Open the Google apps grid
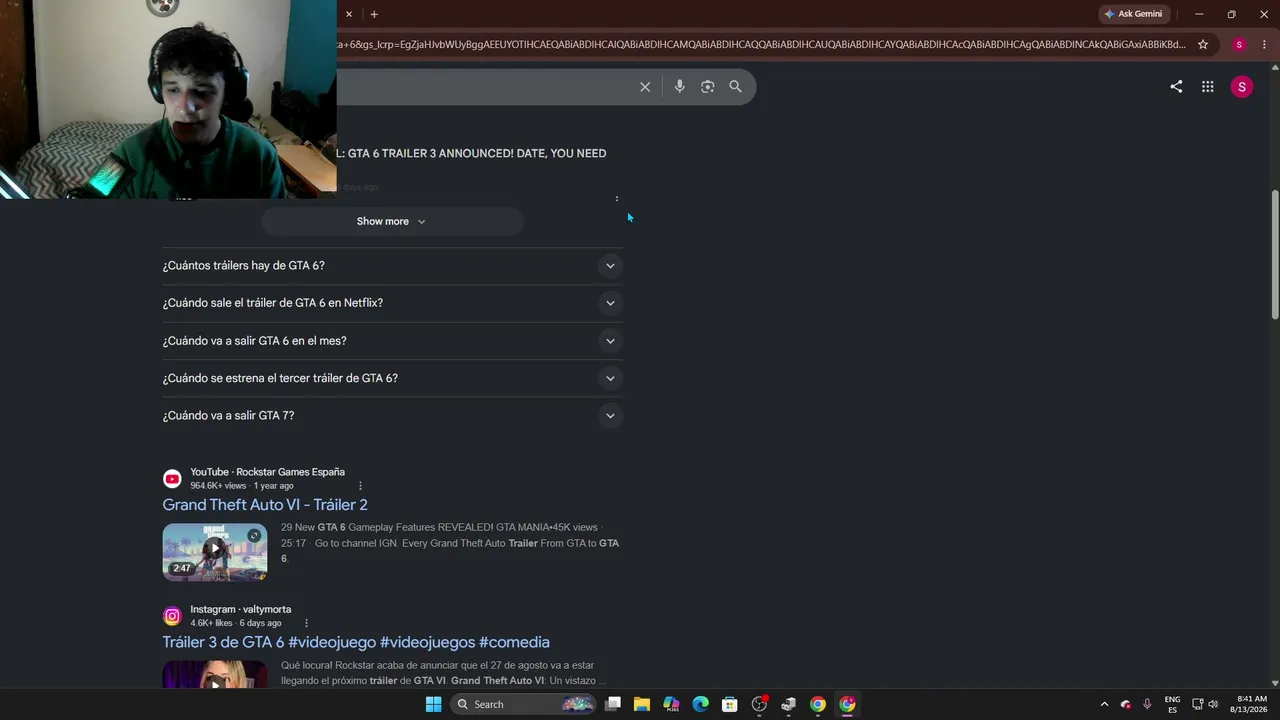Screen dimensions: 1280x720 pyautogui.click(x=1208, y=87)
